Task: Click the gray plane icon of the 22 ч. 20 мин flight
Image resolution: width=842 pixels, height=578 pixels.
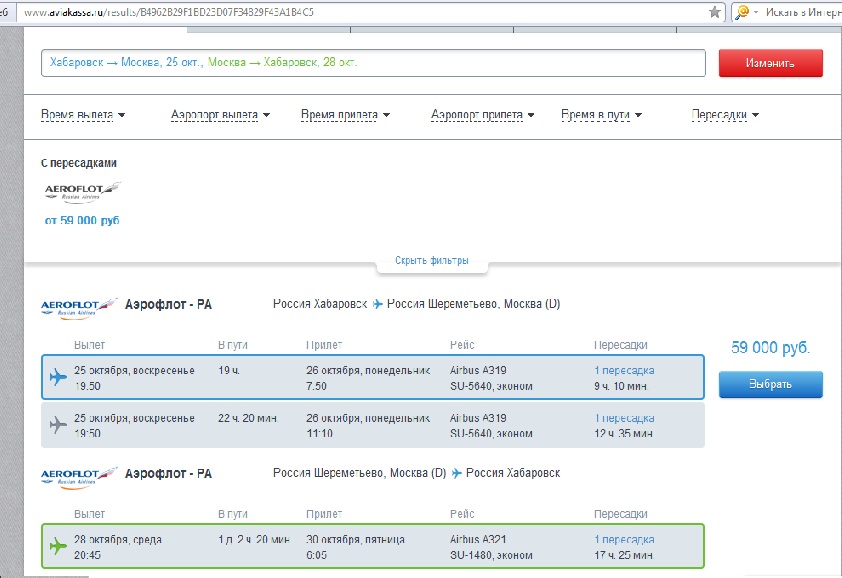Action: coord(58,425)
